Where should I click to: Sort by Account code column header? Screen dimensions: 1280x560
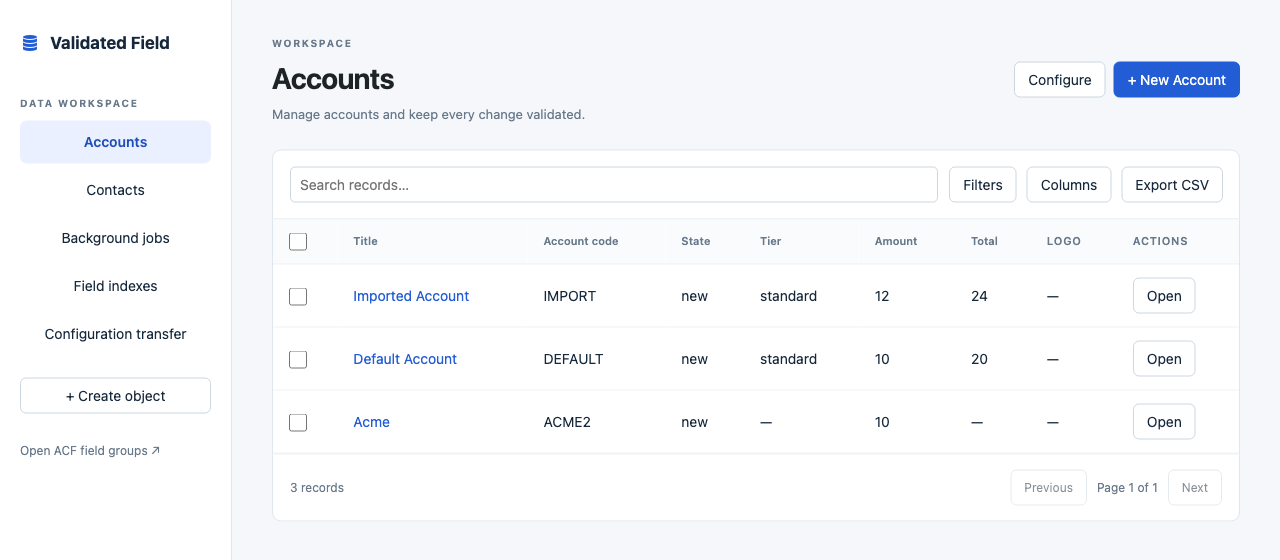click(580, 241)
